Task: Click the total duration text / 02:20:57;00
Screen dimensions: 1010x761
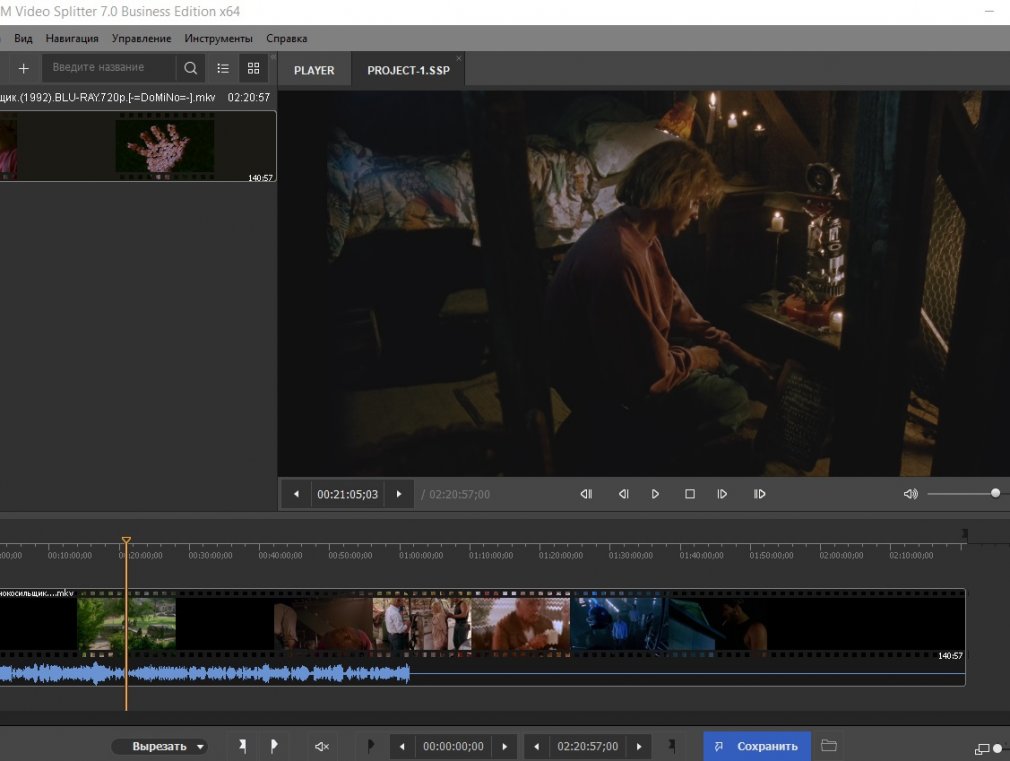Action: 455,494
